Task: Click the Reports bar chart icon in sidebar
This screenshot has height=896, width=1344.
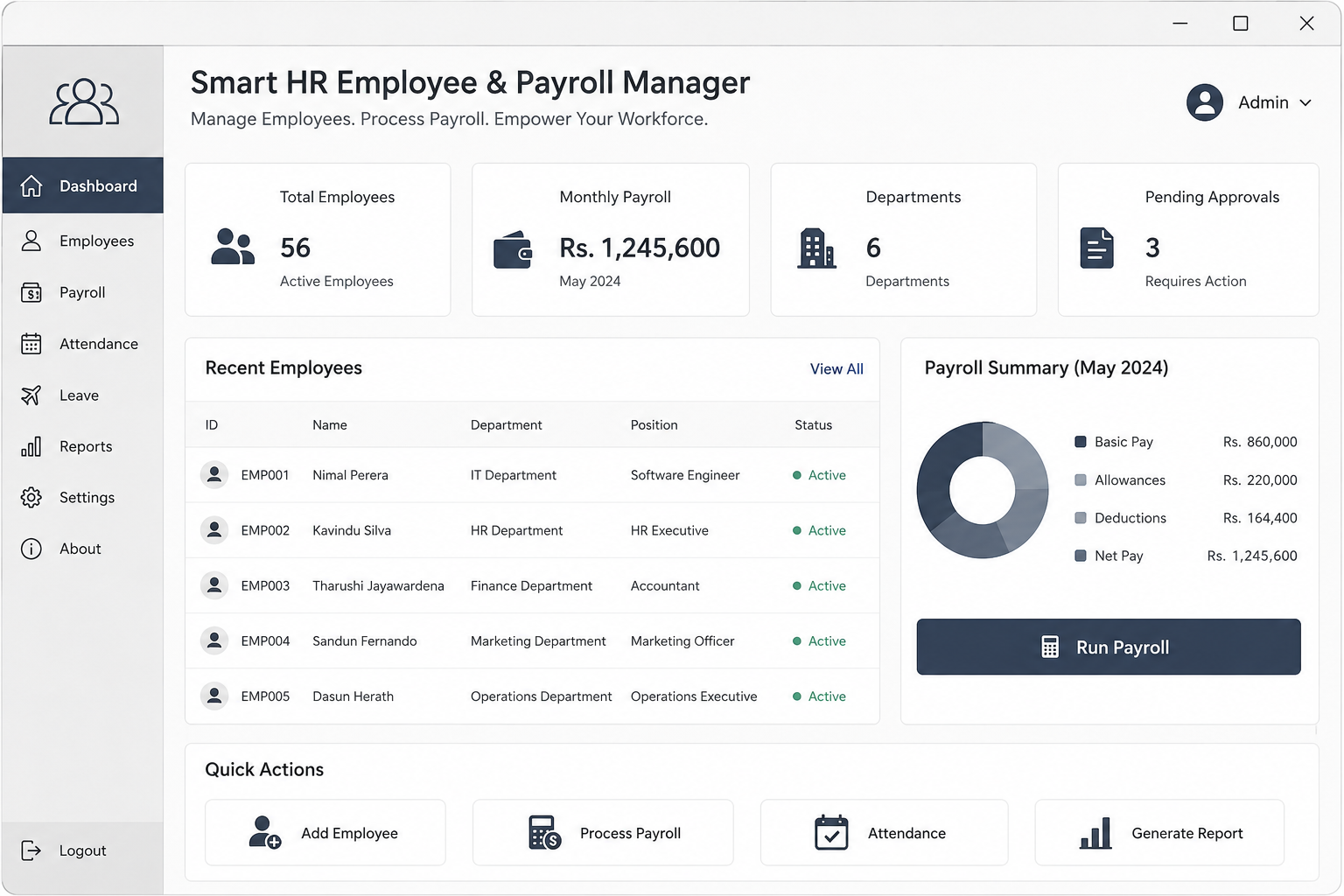Action: pyautogui.click(x=31, y=446)
